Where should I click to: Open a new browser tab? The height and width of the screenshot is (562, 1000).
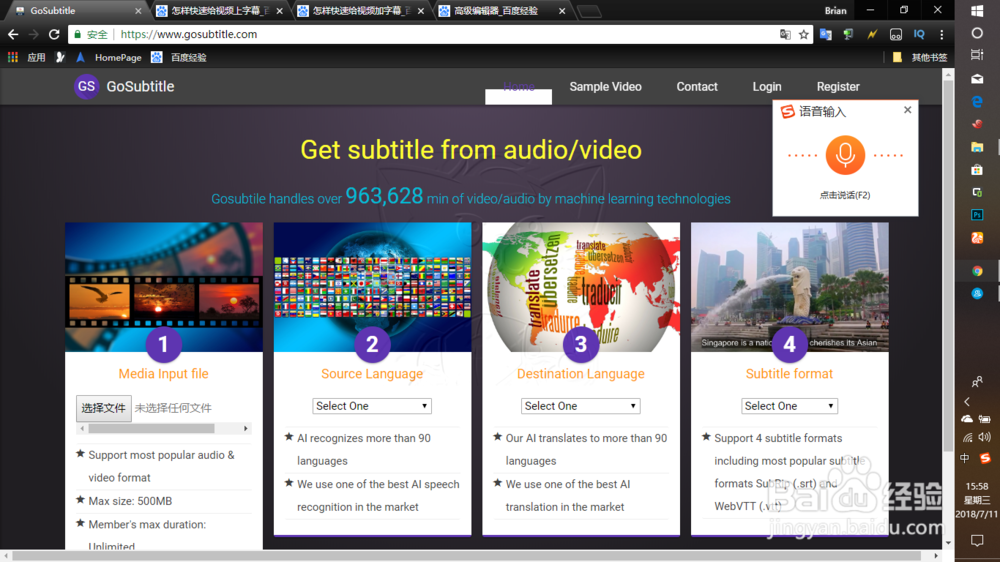coord(590,11)
